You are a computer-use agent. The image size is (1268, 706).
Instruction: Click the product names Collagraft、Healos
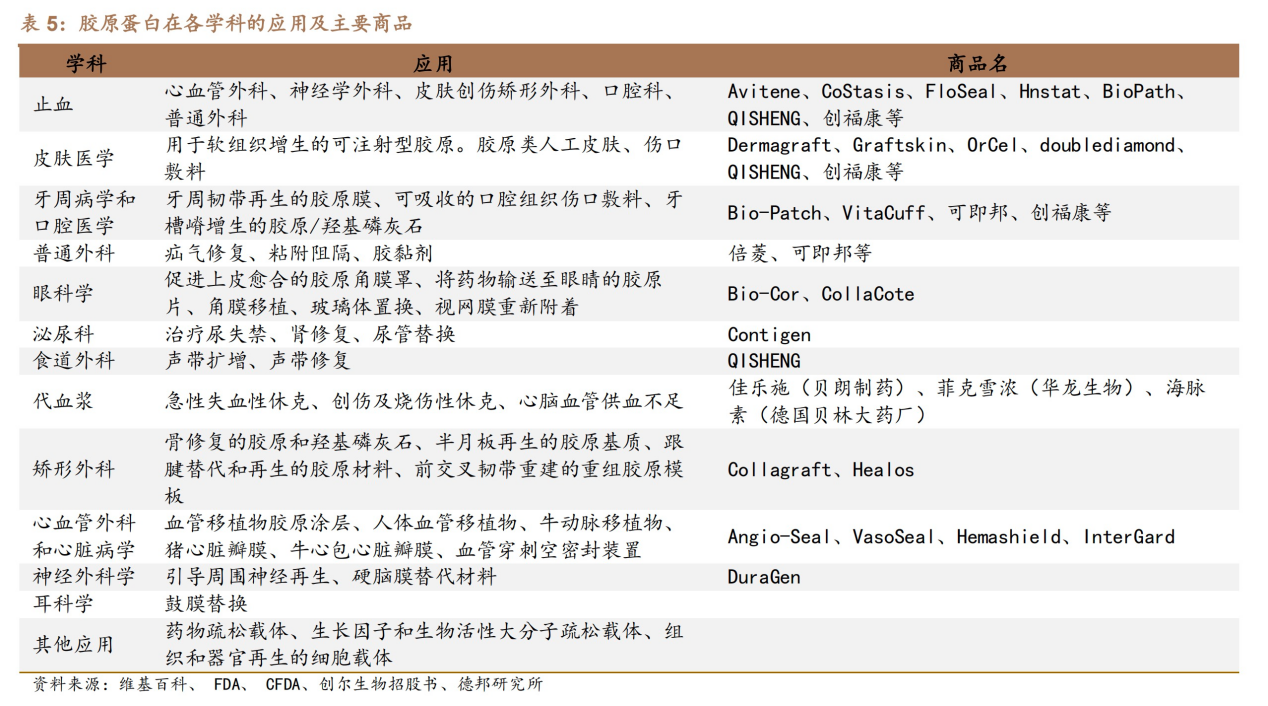[x=821, y=469]
